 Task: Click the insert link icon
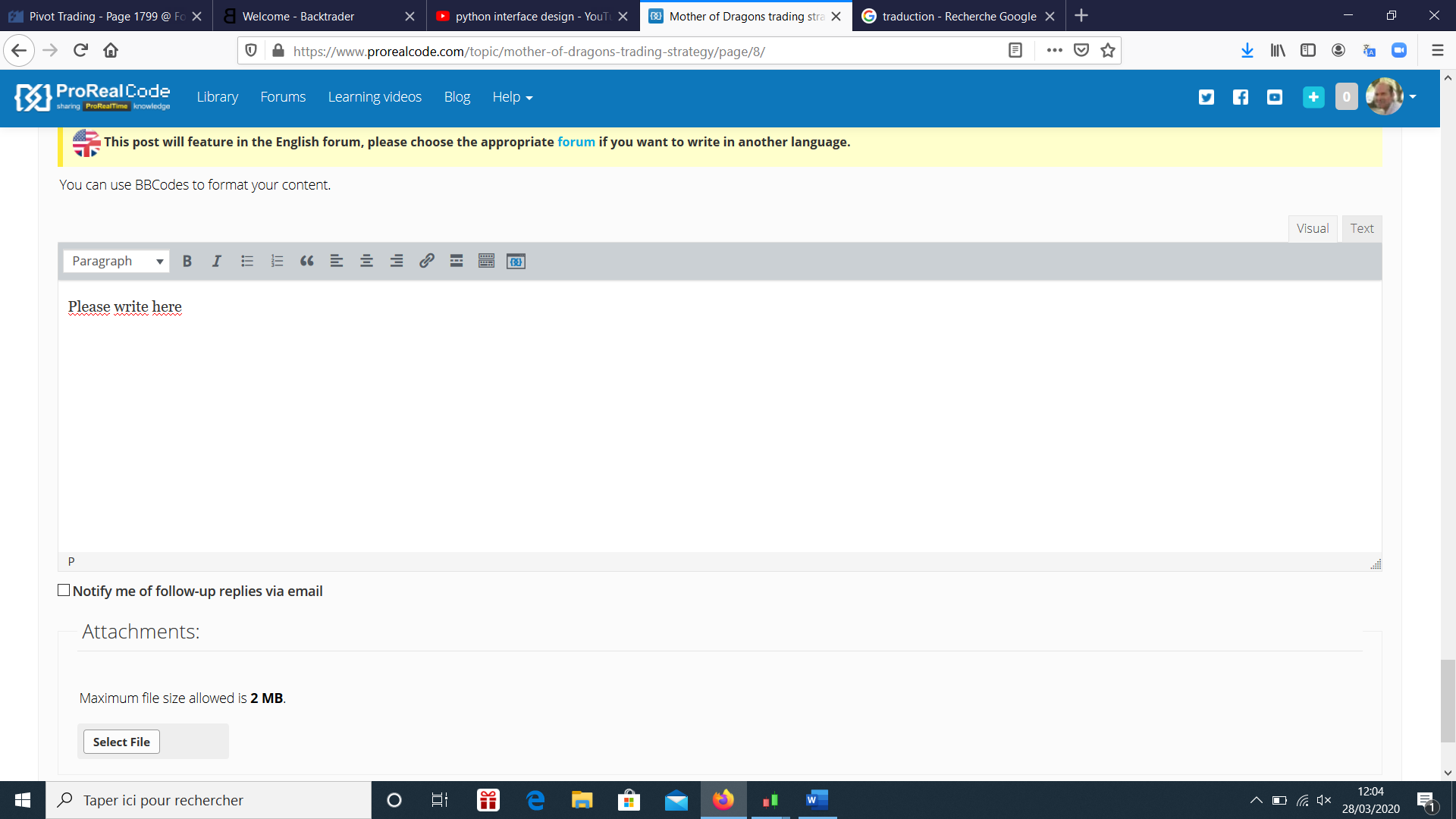click(x=426, y=261)
